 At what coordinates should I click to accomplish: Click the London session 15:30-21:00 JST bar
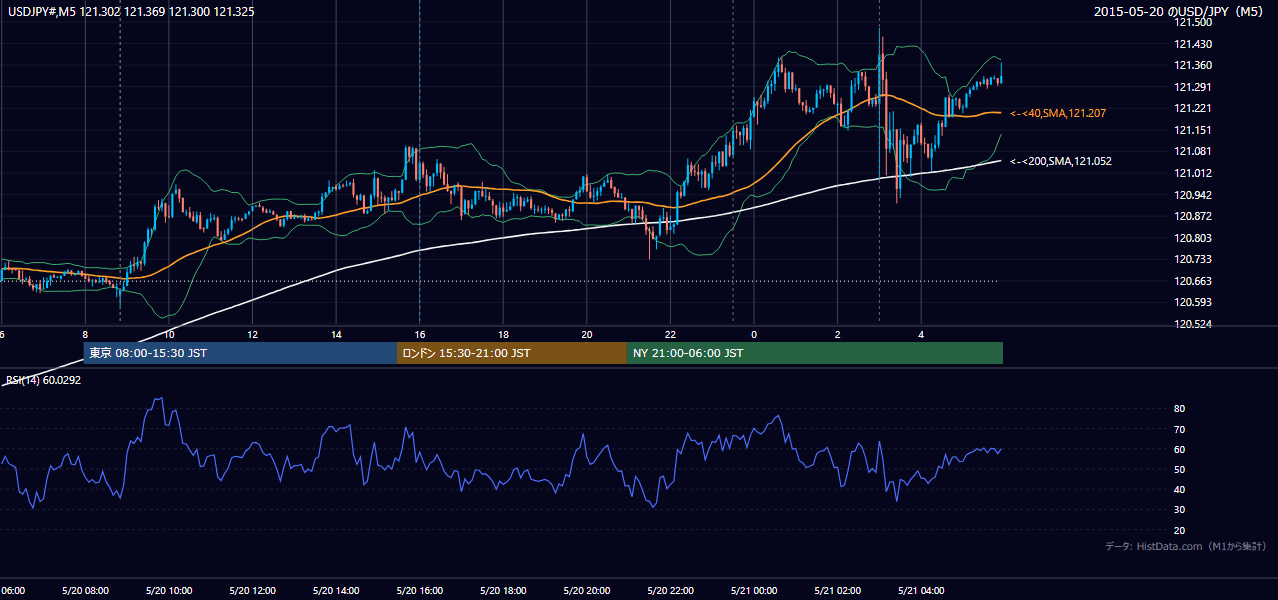512,353
